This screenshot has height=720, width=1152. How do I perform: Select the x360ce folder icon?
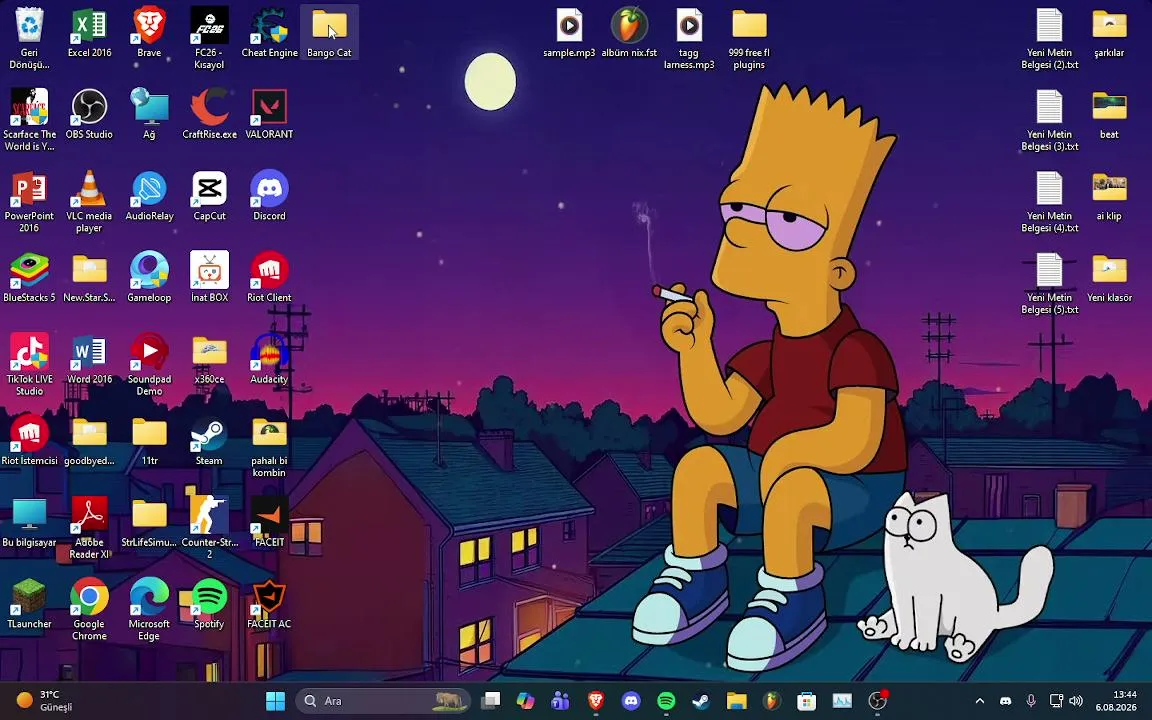click(x=209, y=359)
